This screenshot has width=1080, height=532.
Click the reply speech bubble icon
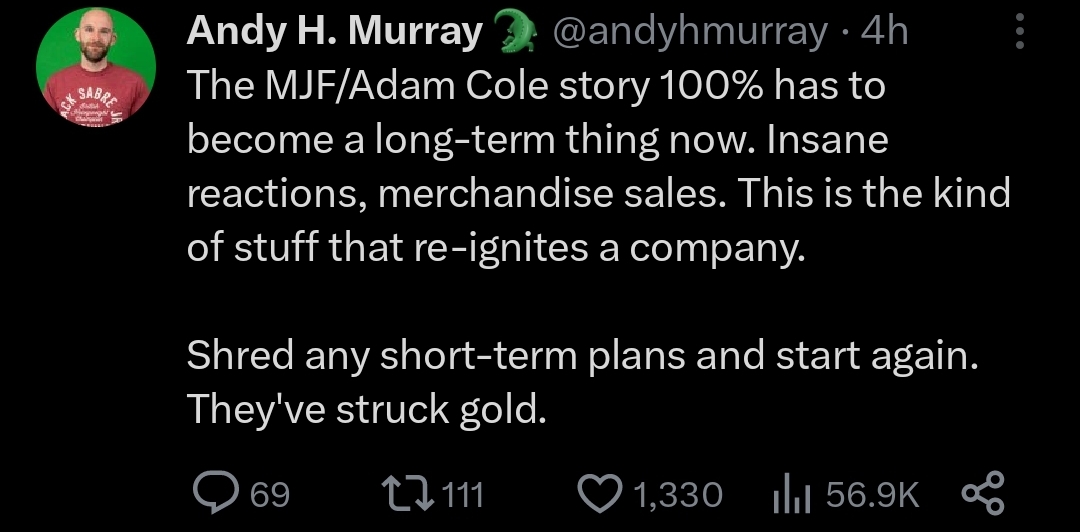point(212,494)
